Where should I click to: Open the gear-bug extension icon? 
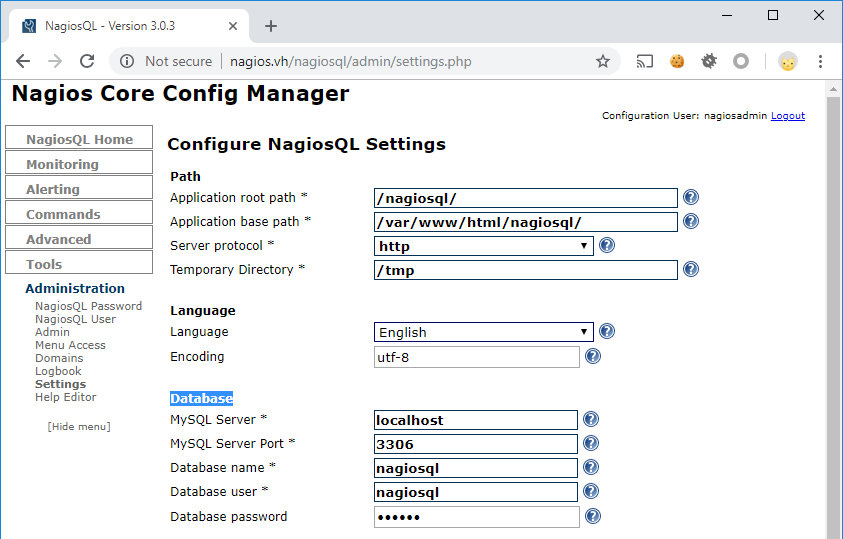pos(709,61)
